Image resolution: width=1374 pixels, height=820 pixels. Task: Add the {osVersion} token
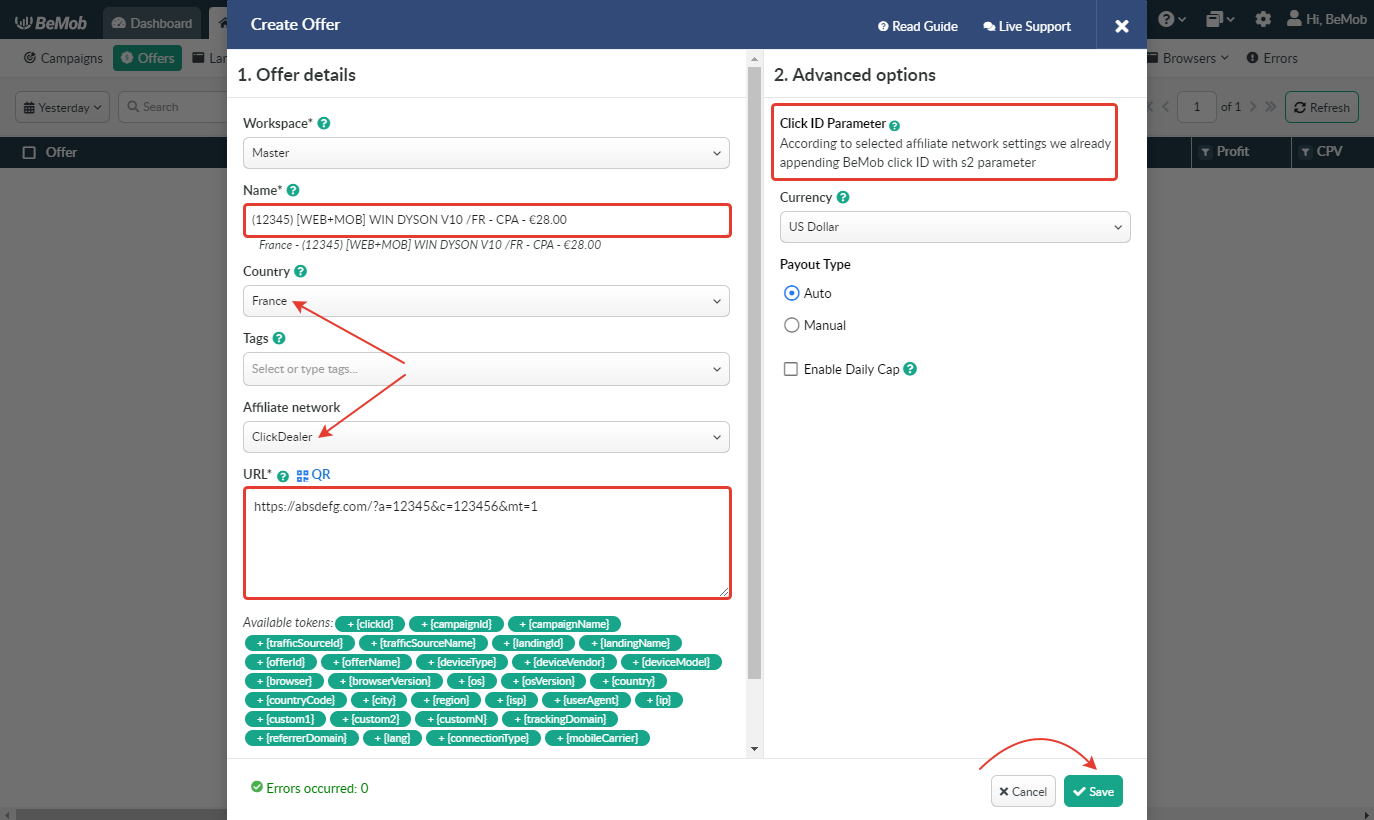coord(544,681)
